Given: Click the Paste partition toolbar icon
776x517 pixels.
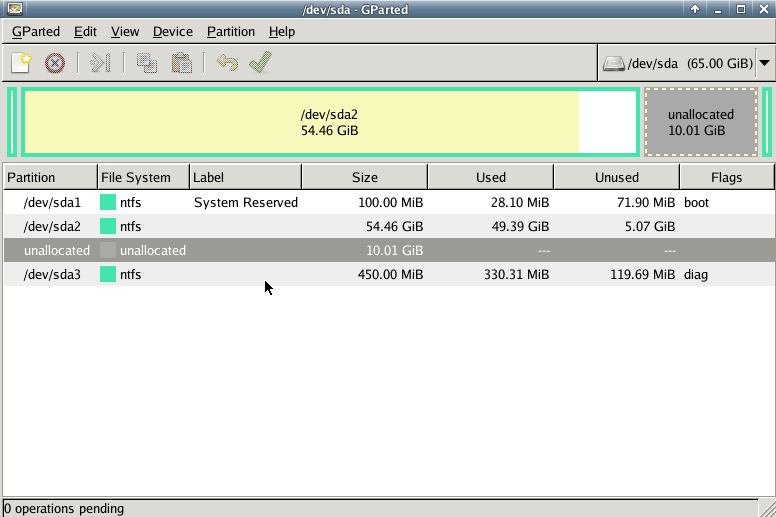Looking at the screenshot, I should pyautogui.click(x=181, y=63).
